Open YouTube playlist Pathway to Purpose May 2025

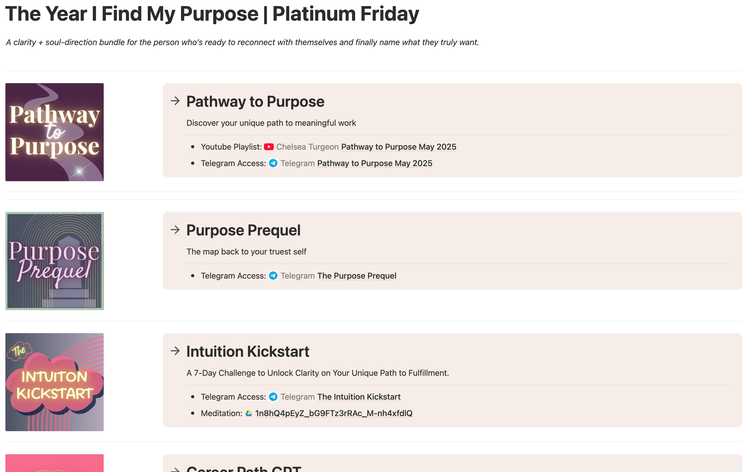tap(398, 147)
